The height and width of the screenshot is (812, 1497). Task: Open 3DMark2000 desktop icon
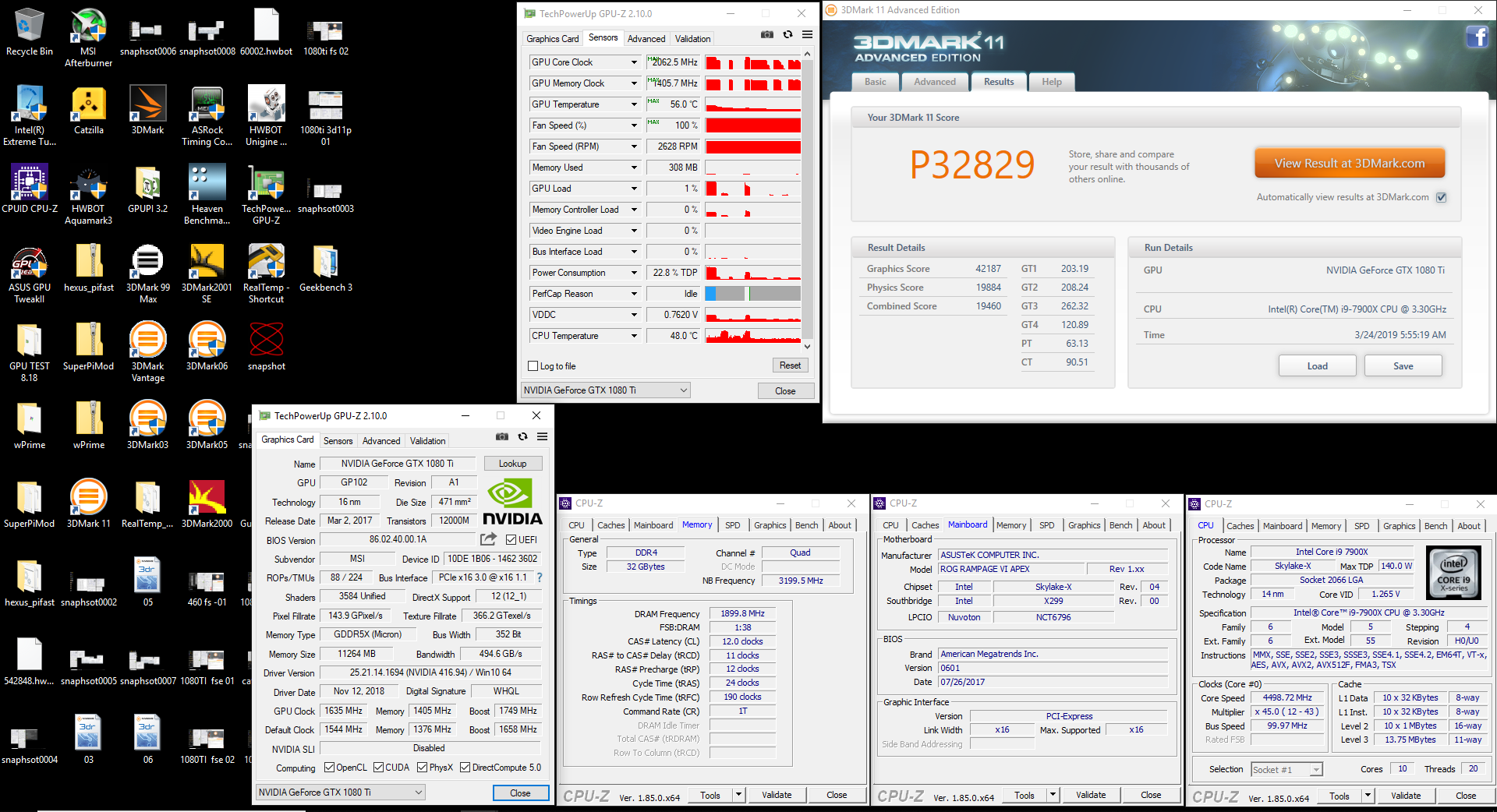click(207, 504)
